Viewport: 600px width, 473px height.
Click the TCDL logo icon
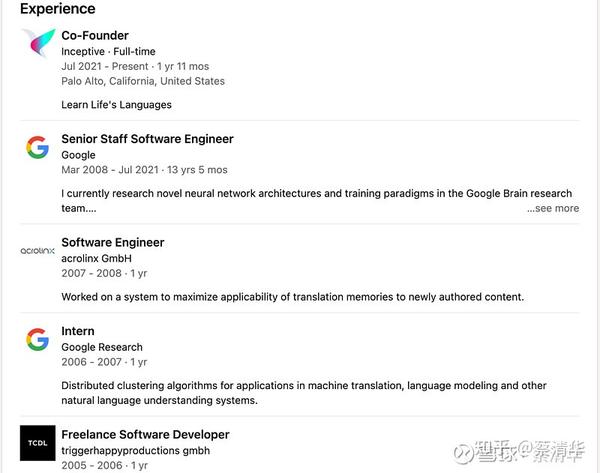click(x=38, y=443)
